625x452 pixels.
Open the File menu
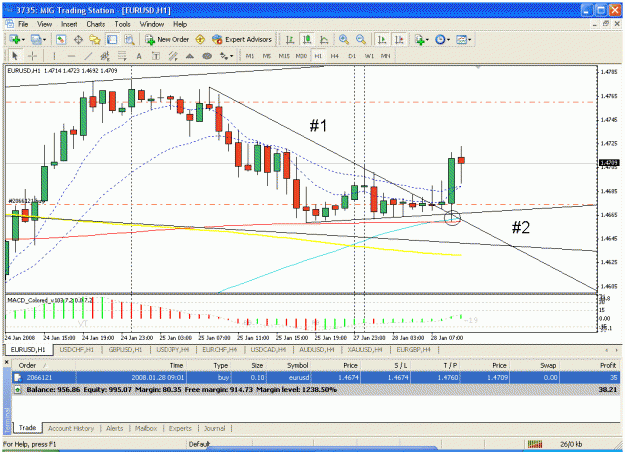click(23, 24)
